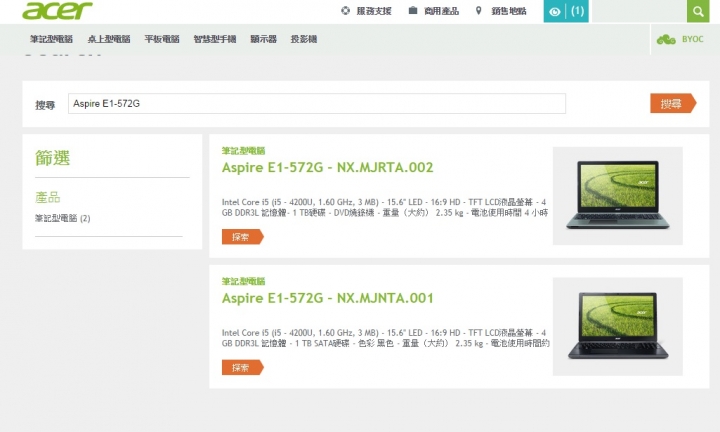This screenshot has width=720, height=432.
Task: Click the BYOC cloud icon
Action: tap(666, 39)
